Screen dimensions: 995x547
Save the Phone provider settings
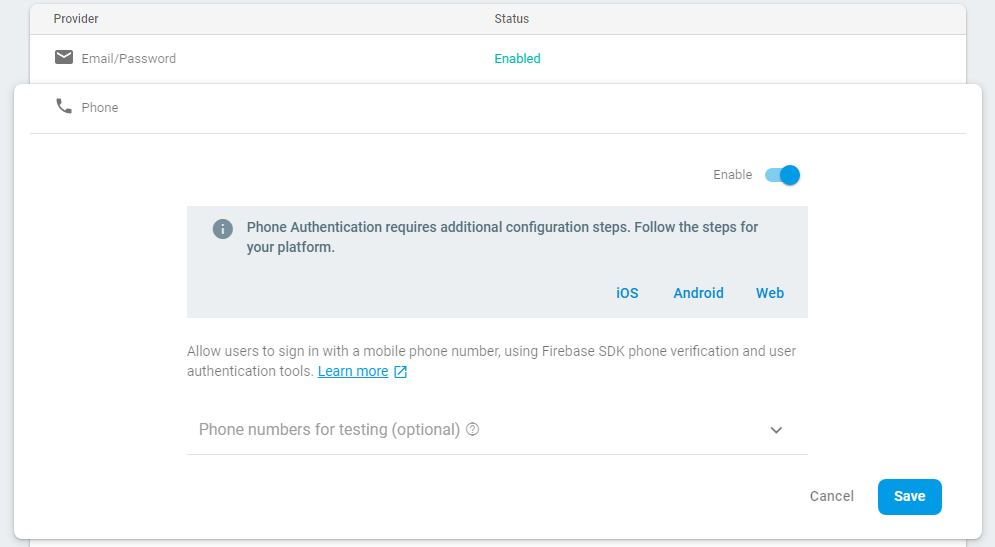[x=909, y=496]
